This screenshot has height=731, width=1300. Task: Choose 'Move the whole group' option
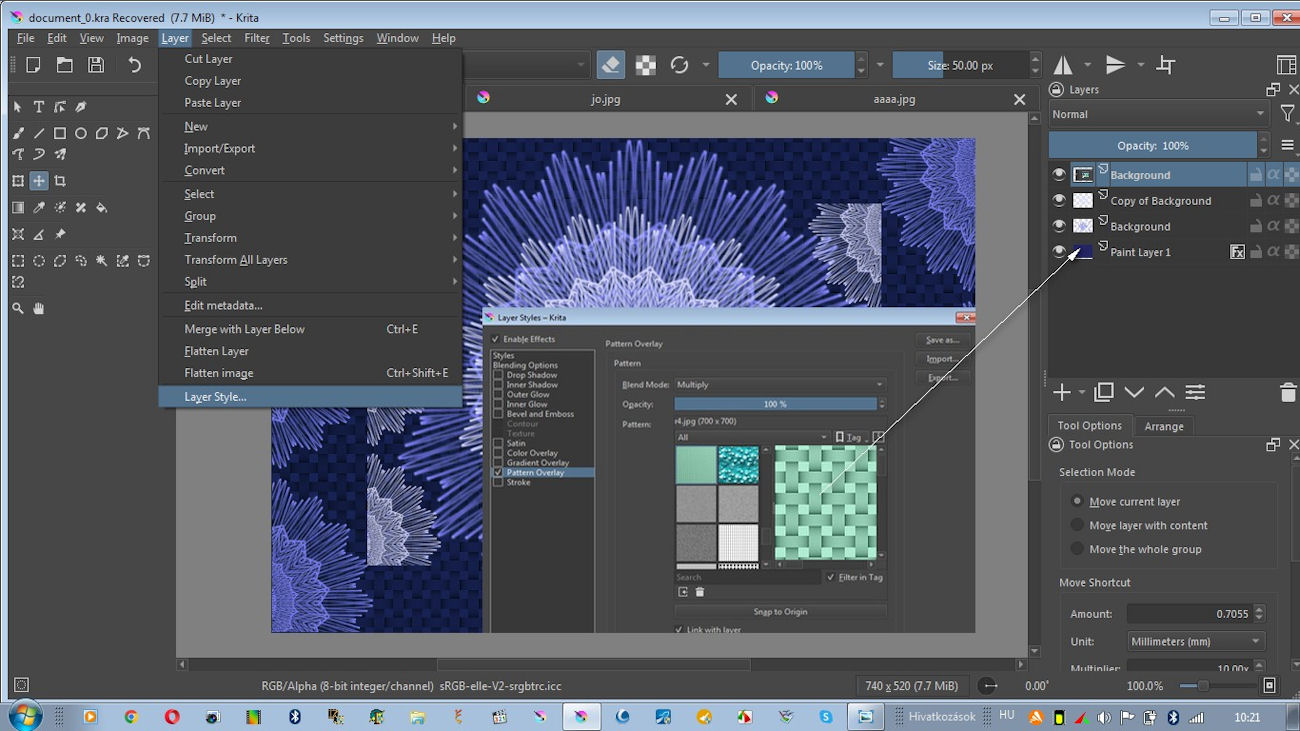(1077, 549)
